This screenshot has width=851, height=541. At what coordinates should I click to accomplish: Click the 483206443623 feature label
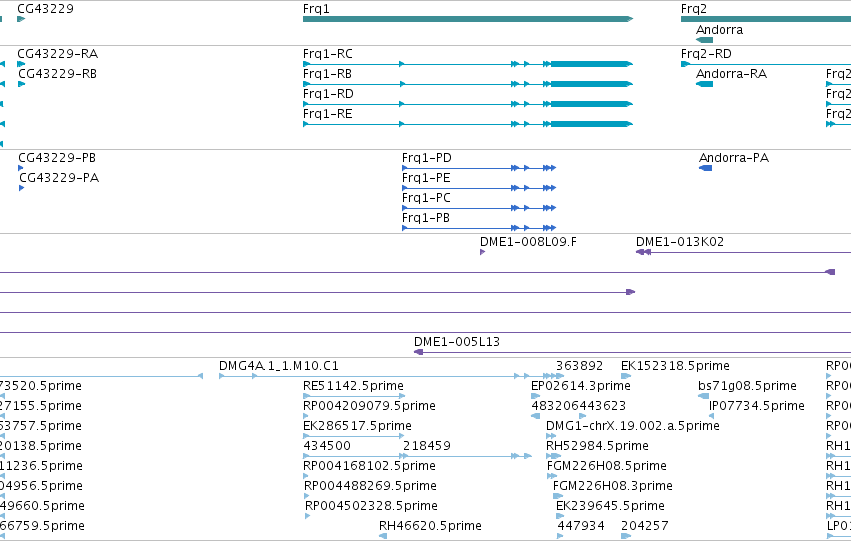click(579, 406)
